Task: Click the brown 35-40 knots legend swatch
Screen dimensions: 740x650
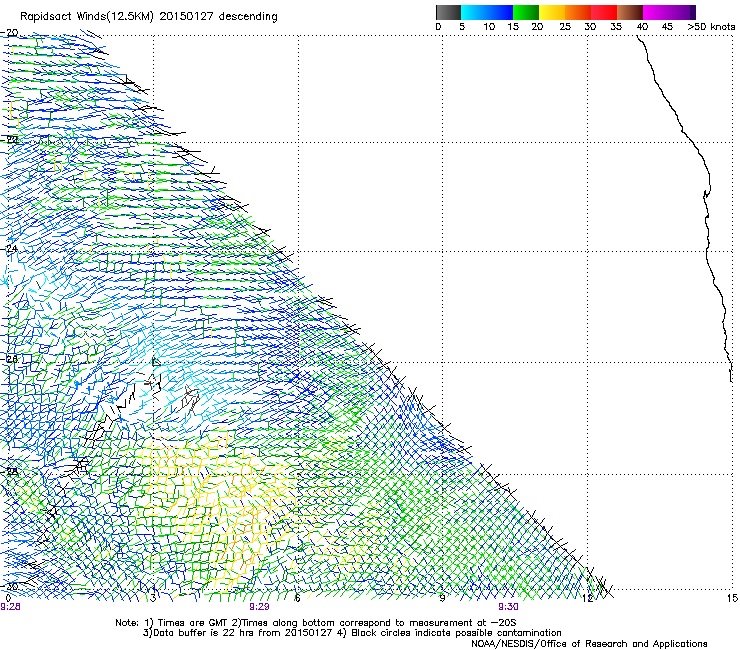Action: 630,12
